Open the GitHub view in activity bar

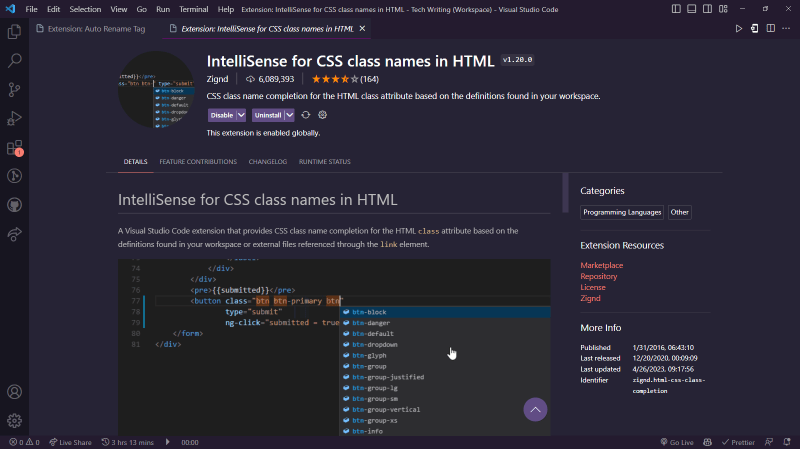(14, 205)
